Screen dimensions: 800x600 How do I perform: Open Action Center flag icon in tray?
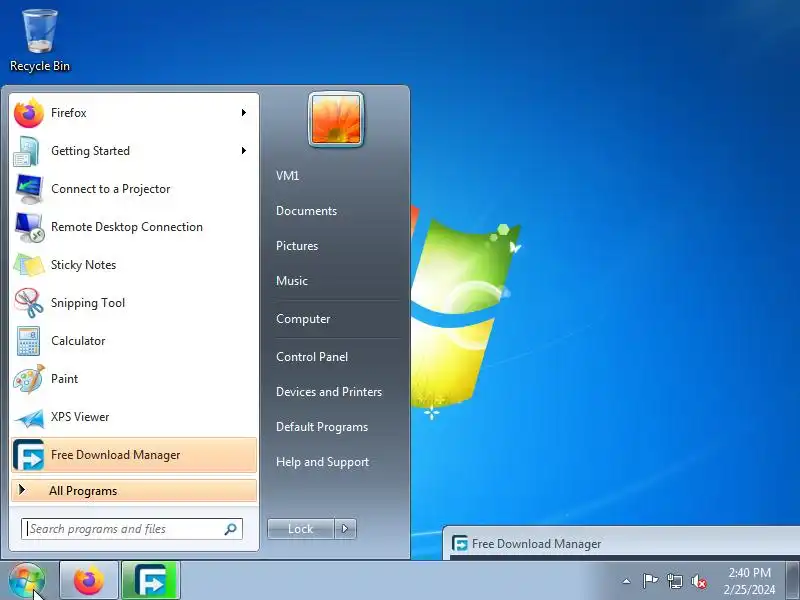[650, 581]
